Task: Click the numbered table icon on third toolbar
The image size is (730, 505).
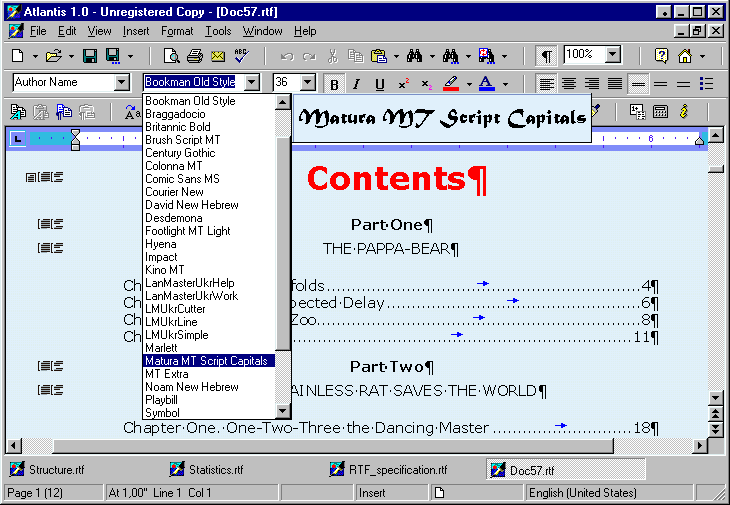Action: 637,111
